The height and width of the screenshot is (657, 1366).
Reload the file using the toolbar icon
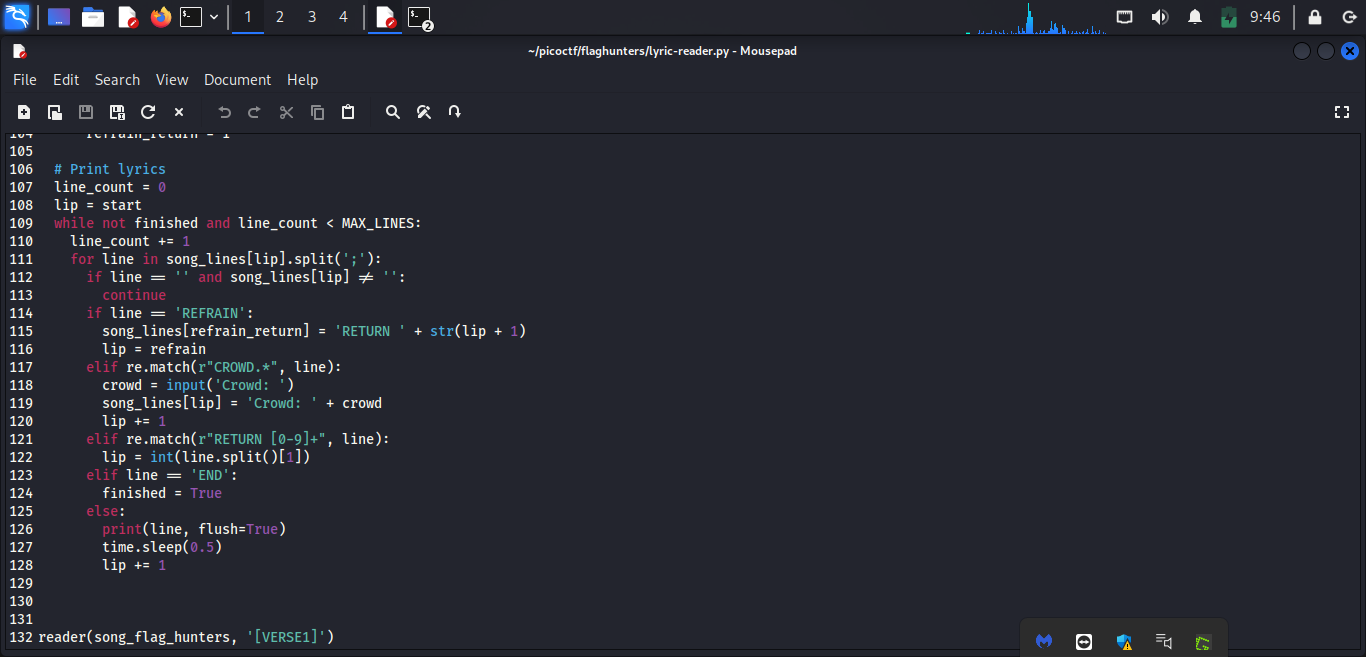click(x=148, y=112)
